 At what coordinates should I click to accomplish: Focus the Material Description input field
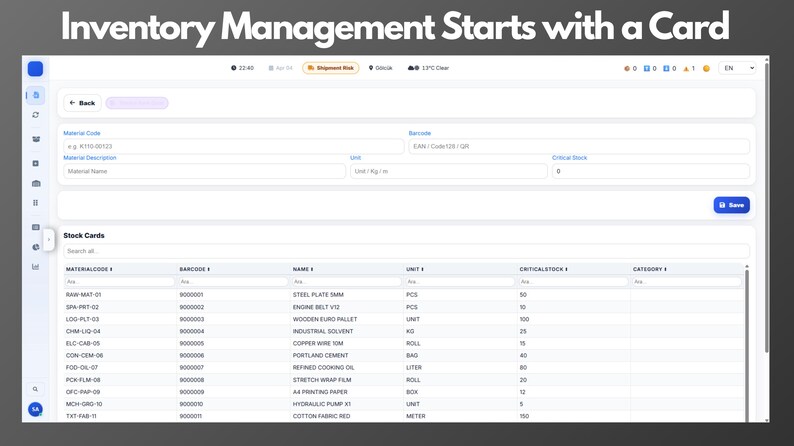click(204, 171)
